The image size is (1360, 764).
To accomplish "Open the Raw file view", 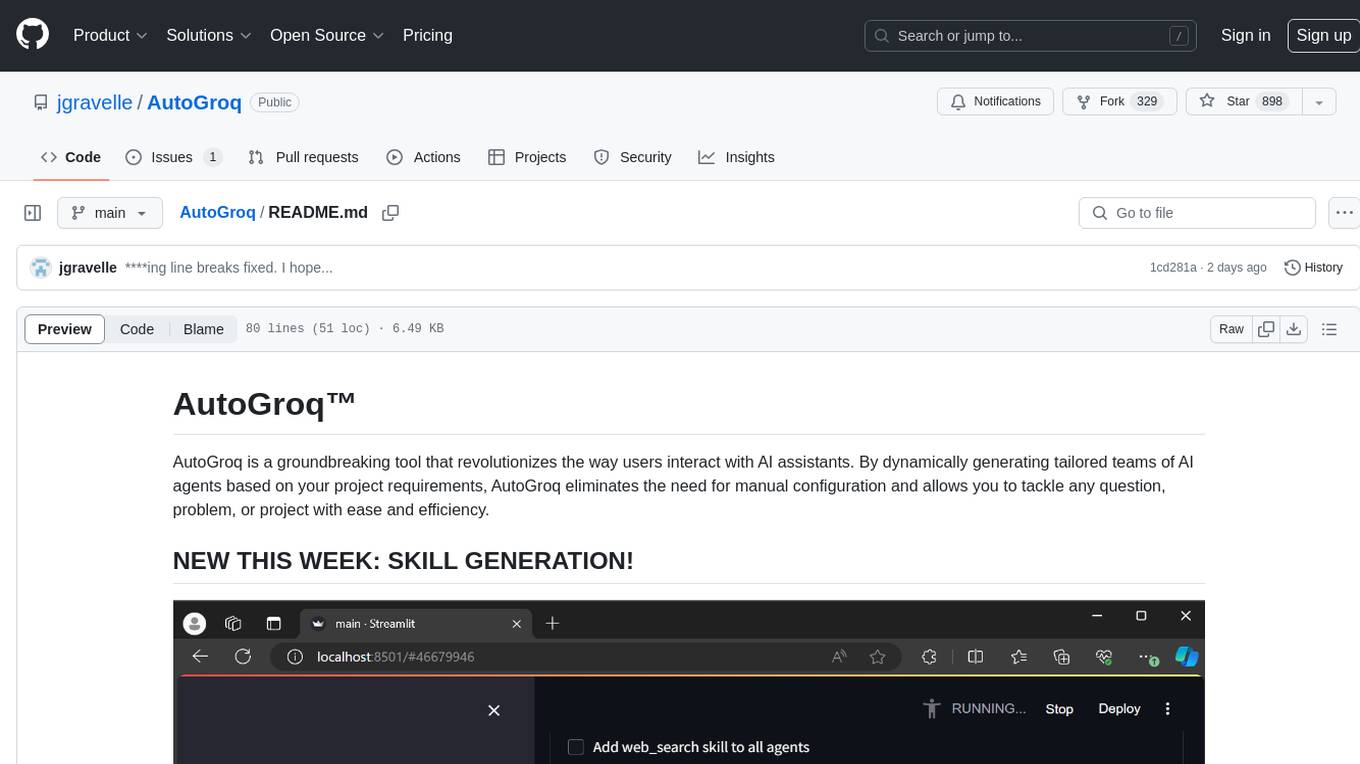I will (x=1231, y=329).
